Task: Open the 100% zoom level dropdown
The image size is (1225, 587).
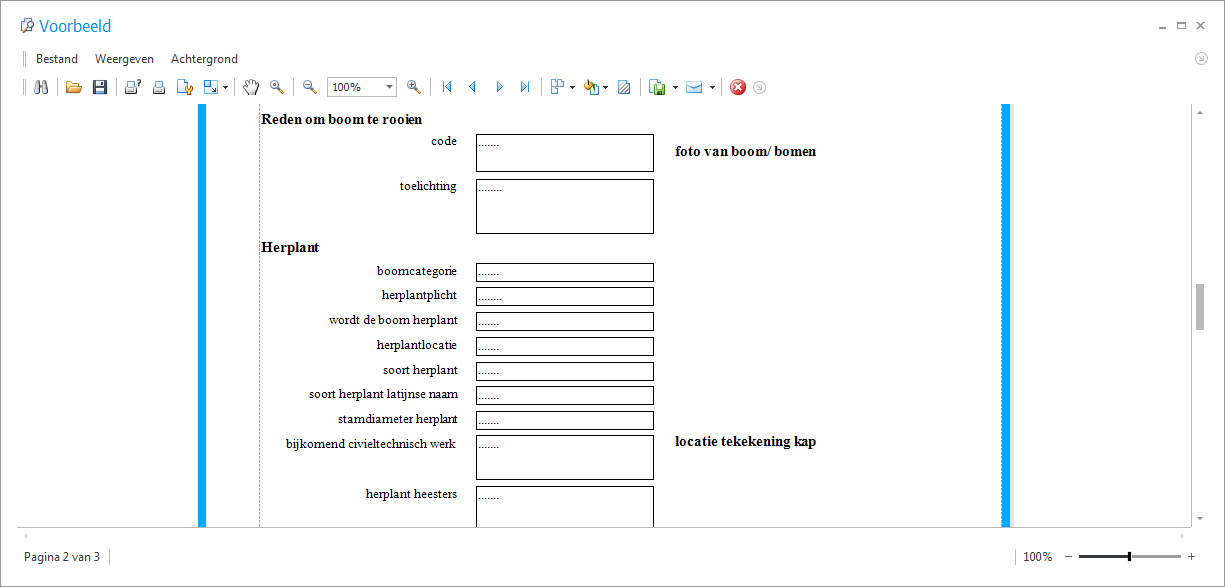Action: click(x=389, y=87)
